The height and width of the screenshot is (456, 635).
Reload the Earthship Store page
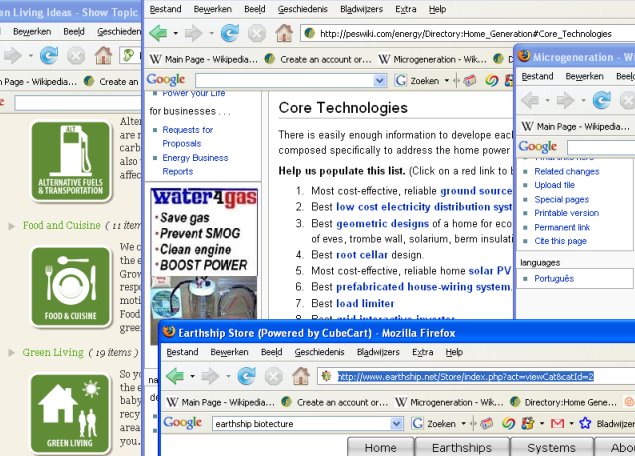pyautogui.click(x=246, y=376)
